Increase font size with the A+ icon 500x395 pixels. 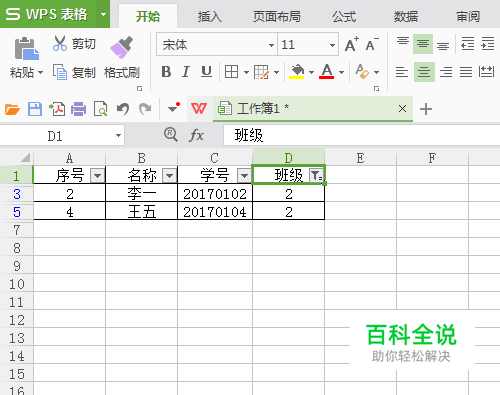(x=351, y=44)
